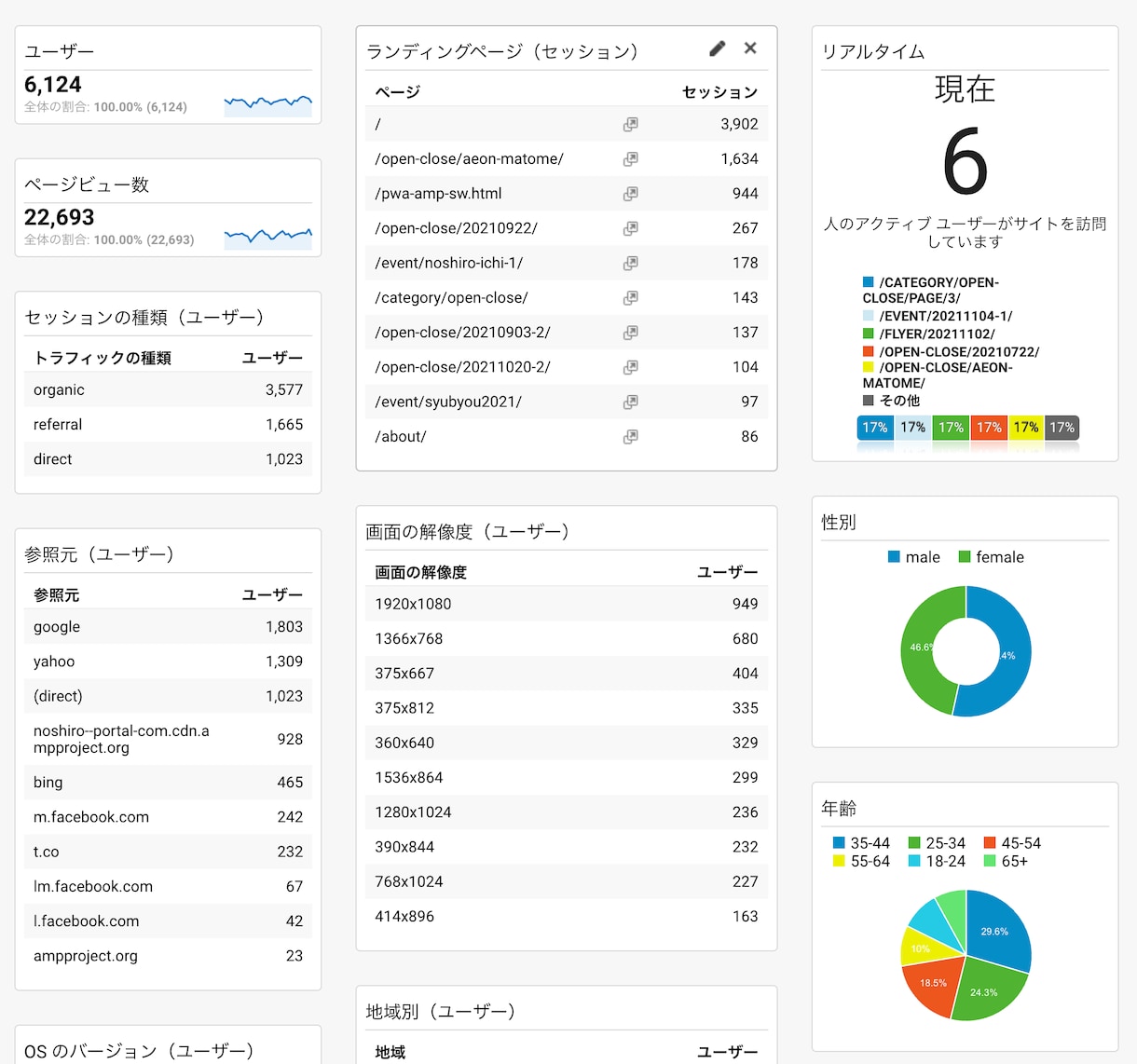Click the 414x896 resolution row
The height and width of the screenshot is (1064, 1137).
(567, 917)
